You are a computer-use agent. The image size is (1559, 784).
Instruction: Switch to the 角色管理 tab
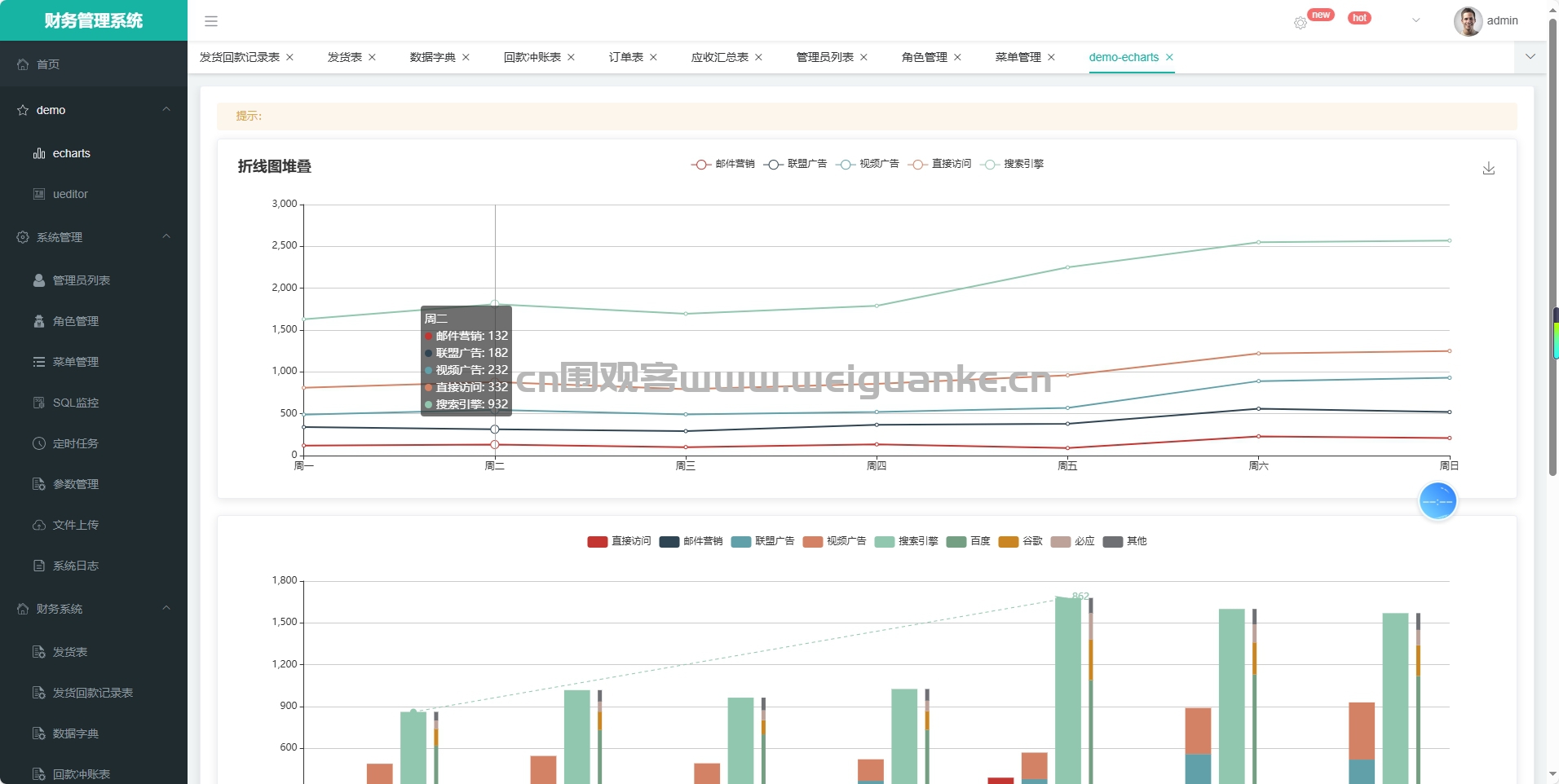pyautogui.click(x=925, y=57)
